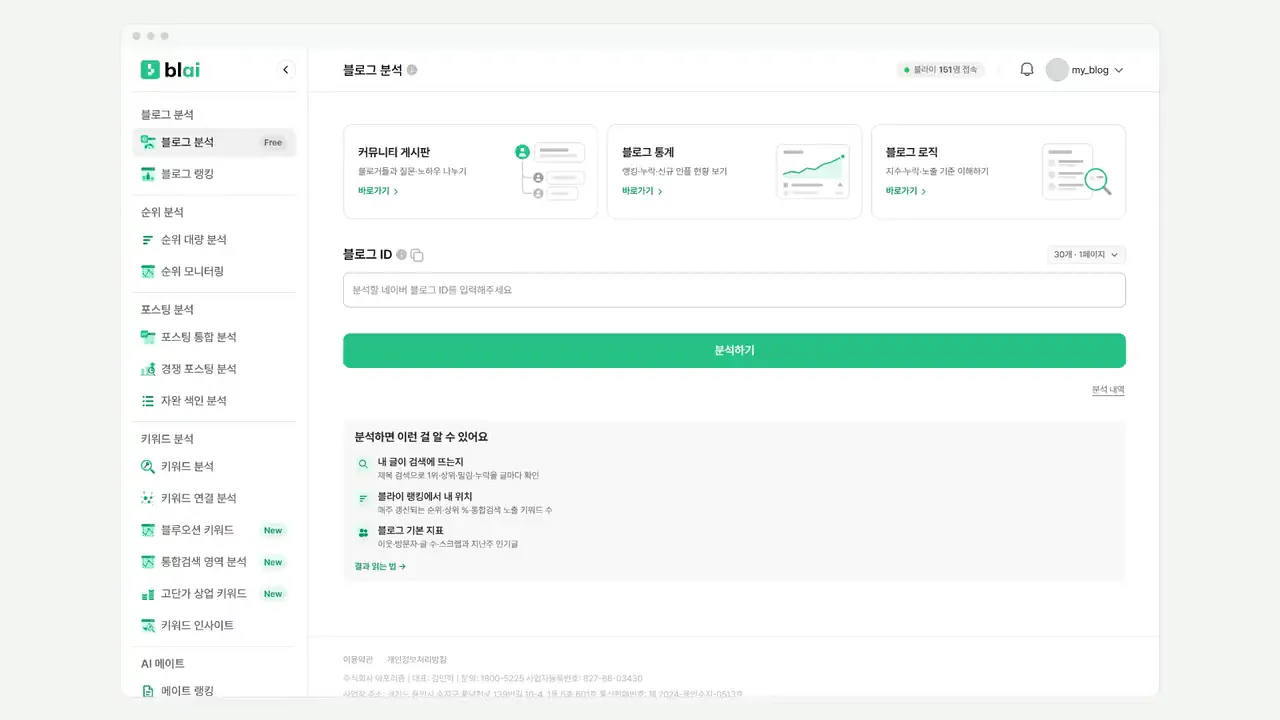Click the text 블로그 기본 지표
This screenshot has width=1280, height=720.
pyautogui.click(x=410, y=530)
